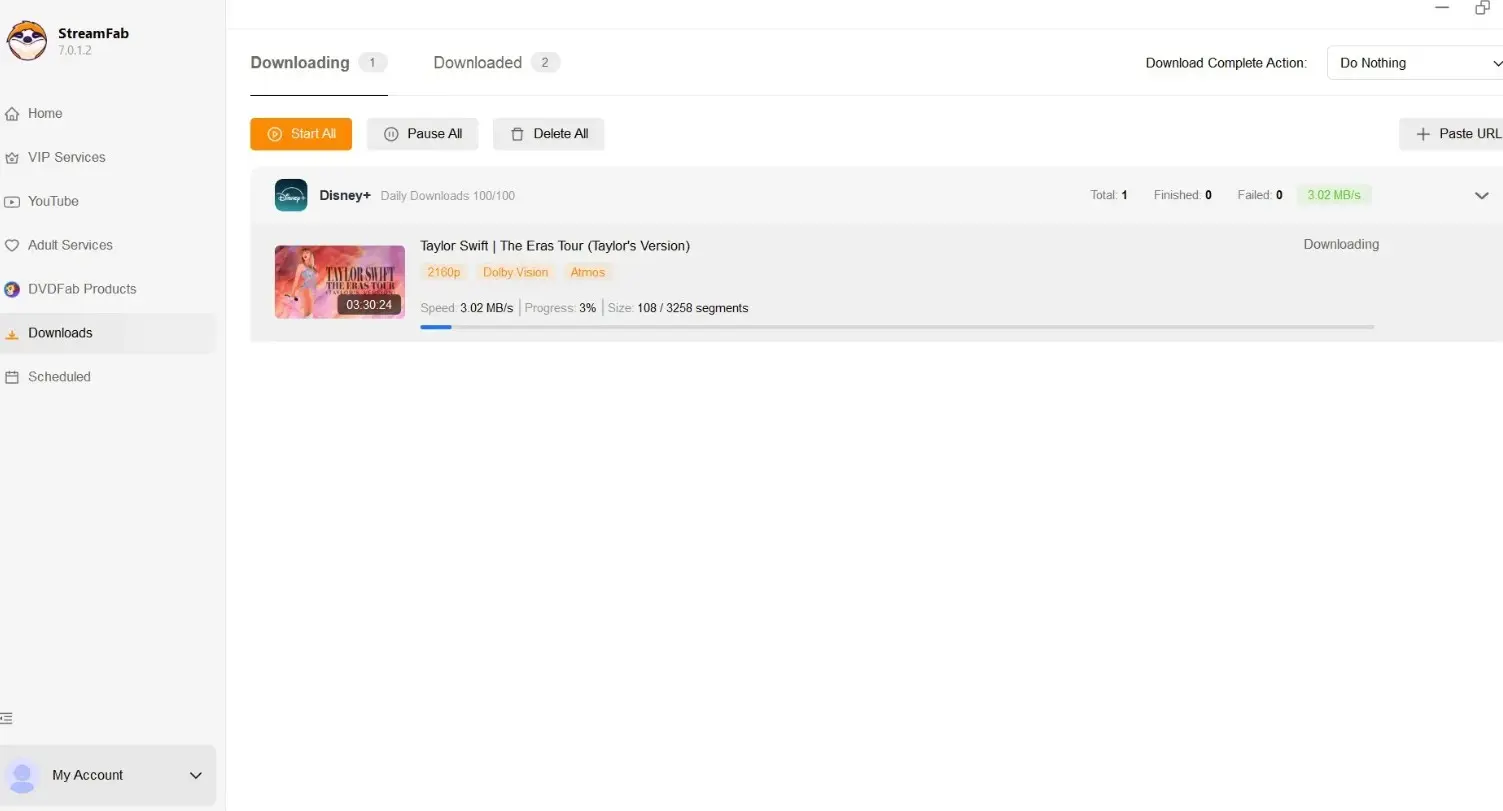Click the Taylor Swift Eras Tour title
The height and width of the screenshot is (811, 1503).
point(555,246)
